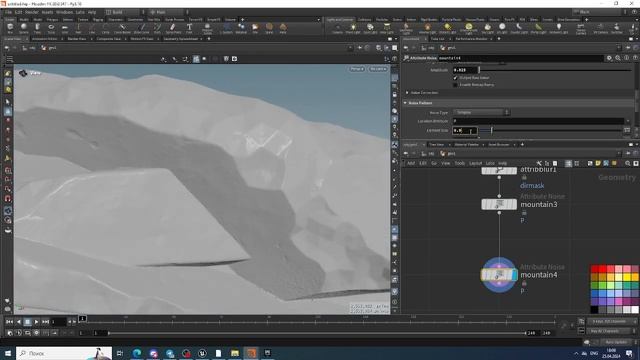Open the left shelf set options dropdown
Screen dimensions: 640x360
point(318,20)
